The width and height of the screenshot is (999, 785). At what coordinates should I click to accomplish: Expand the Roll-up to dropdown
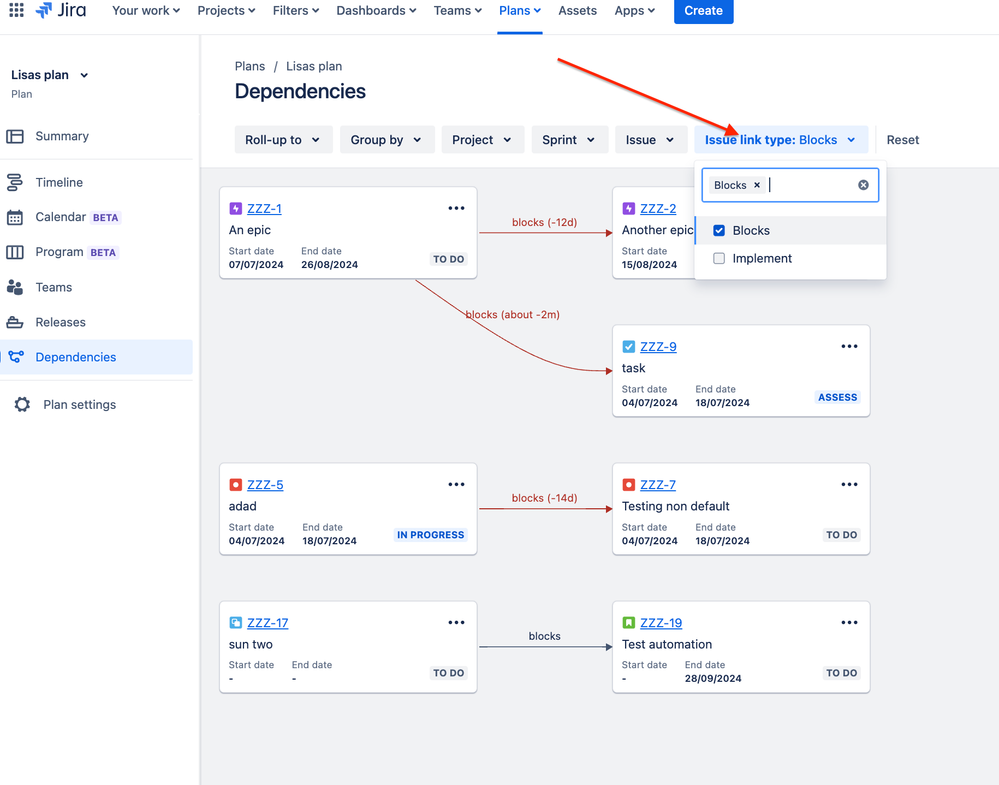[284, 140]
